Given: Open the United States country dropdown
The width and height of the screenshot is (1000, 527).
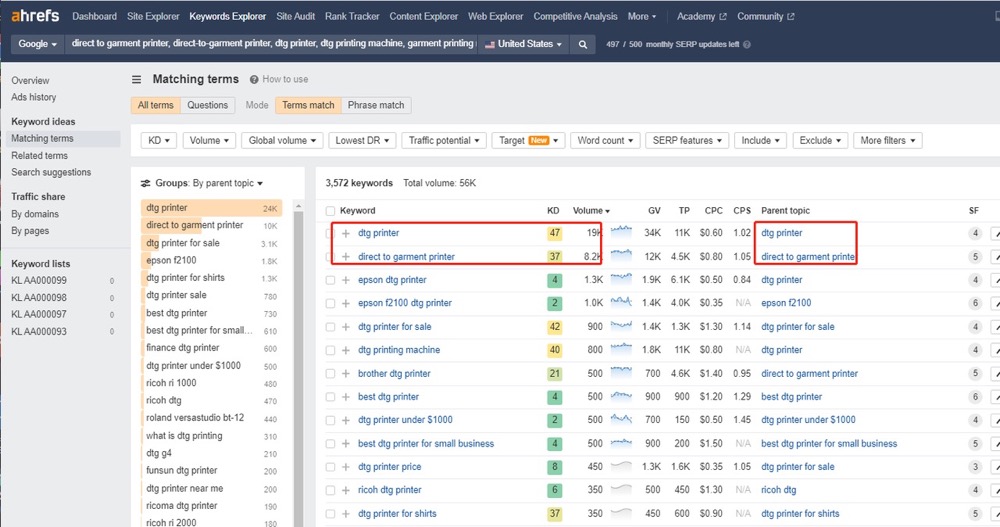Looking at the screenshot, I should click(x=523, y=44).
